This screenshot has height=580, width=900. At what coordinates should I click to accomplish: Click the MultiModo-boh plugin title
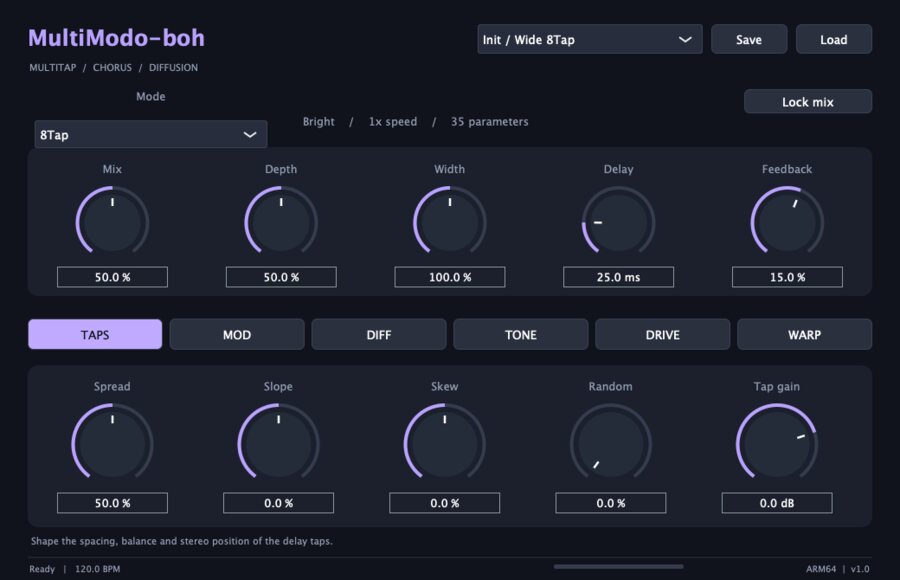[x=117, y=38]
